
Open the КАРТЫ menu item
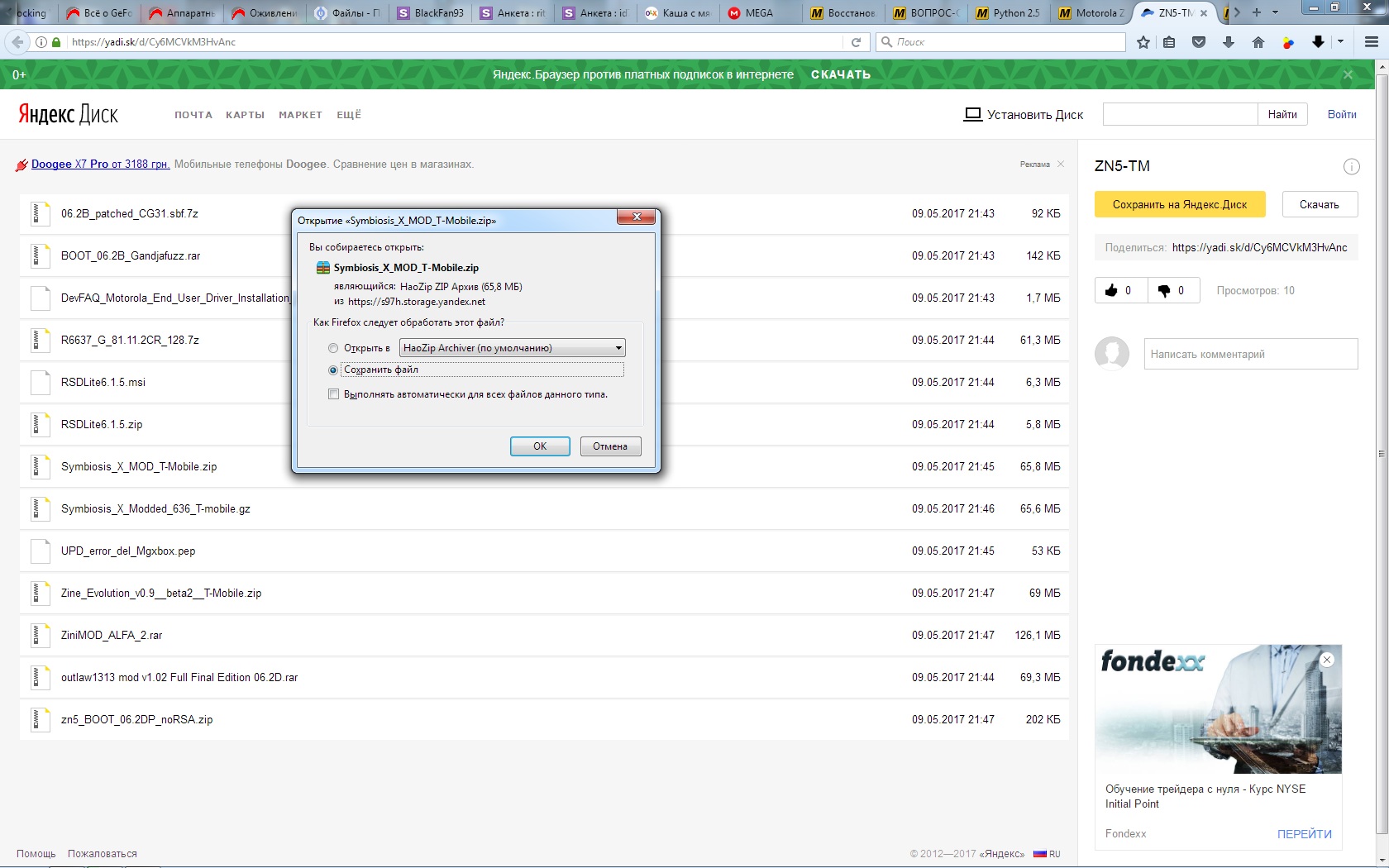point(245,115)
